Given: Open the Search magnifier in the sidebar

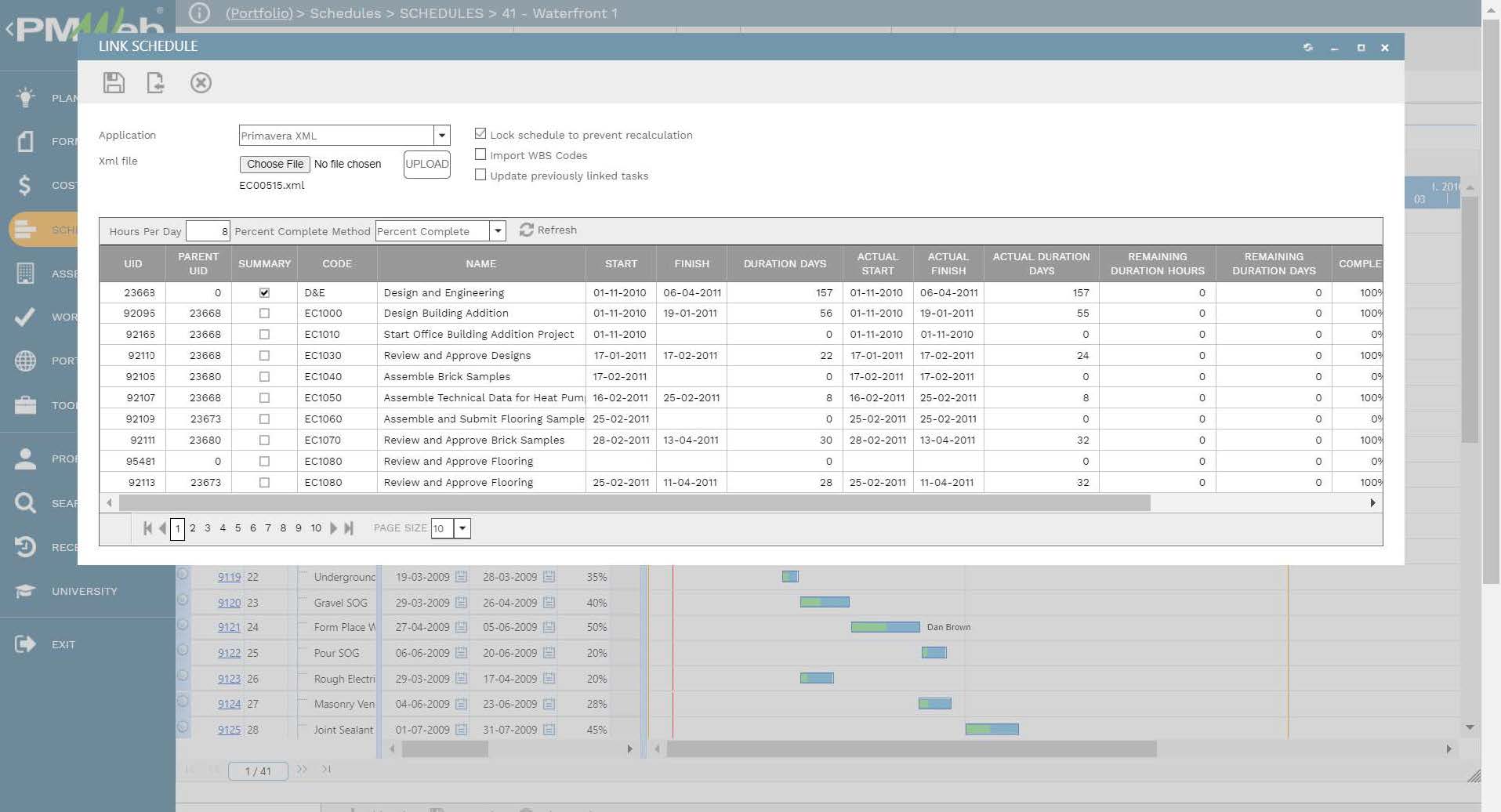Looking at the screenshot, I should click(x=25, y=503).
